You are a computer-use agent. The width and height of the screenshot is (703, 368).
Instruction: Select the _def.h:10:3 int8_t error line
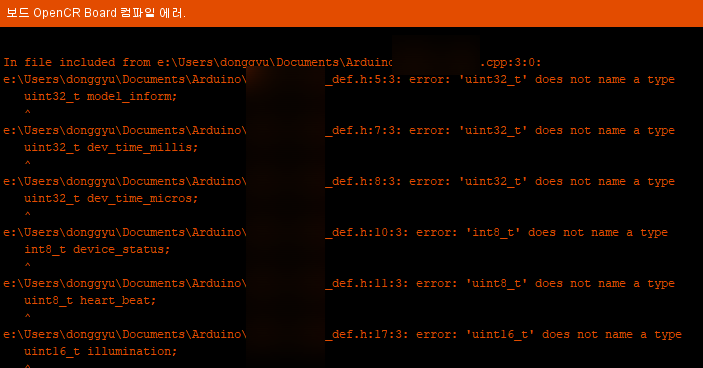(335, 233)
